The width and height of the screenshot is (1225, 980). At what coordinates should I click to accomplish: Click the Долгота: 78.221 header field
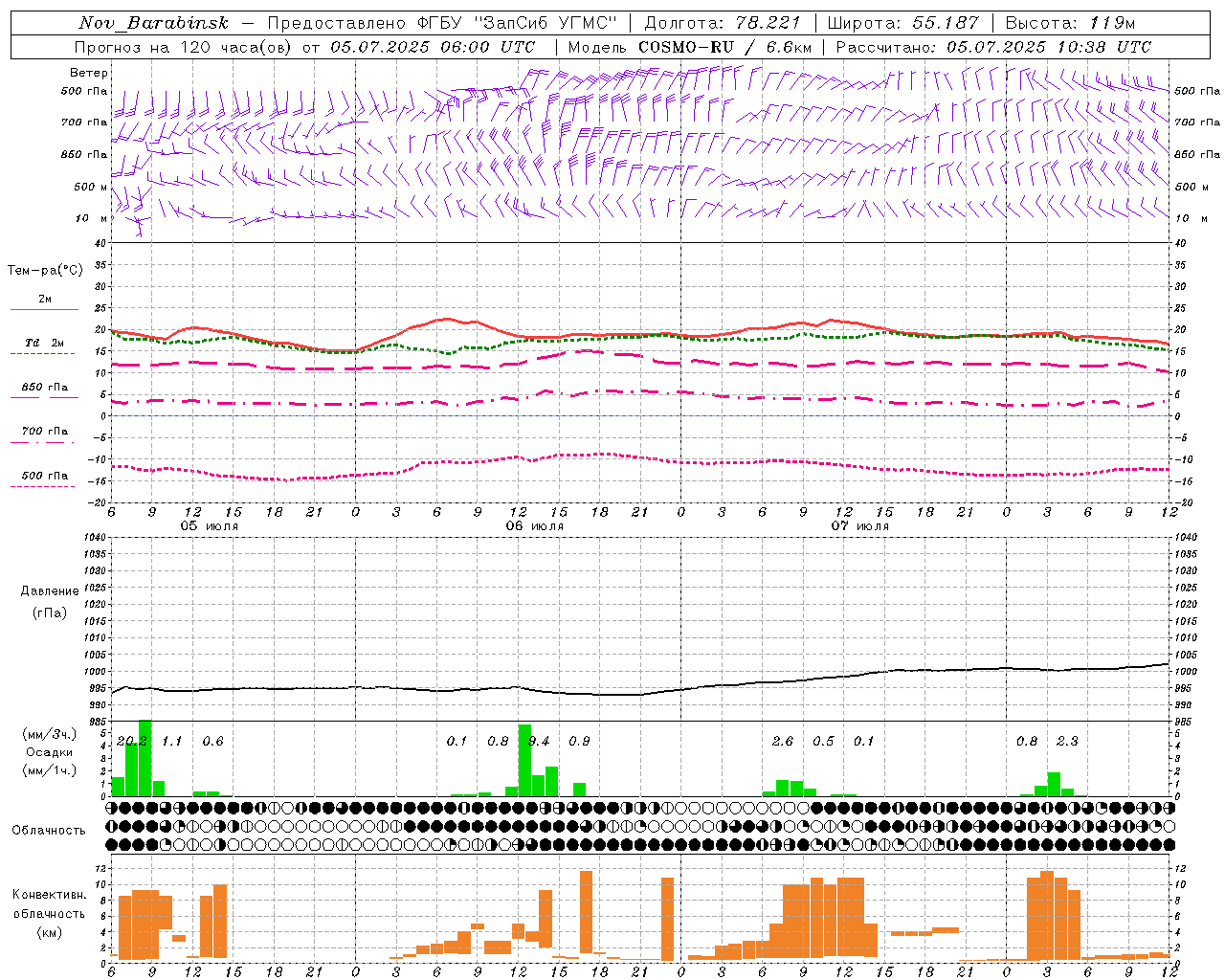[723, 23]
